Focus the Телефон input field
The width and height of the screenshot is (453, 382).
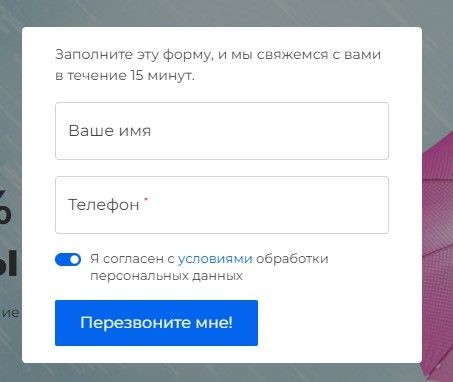222,205
